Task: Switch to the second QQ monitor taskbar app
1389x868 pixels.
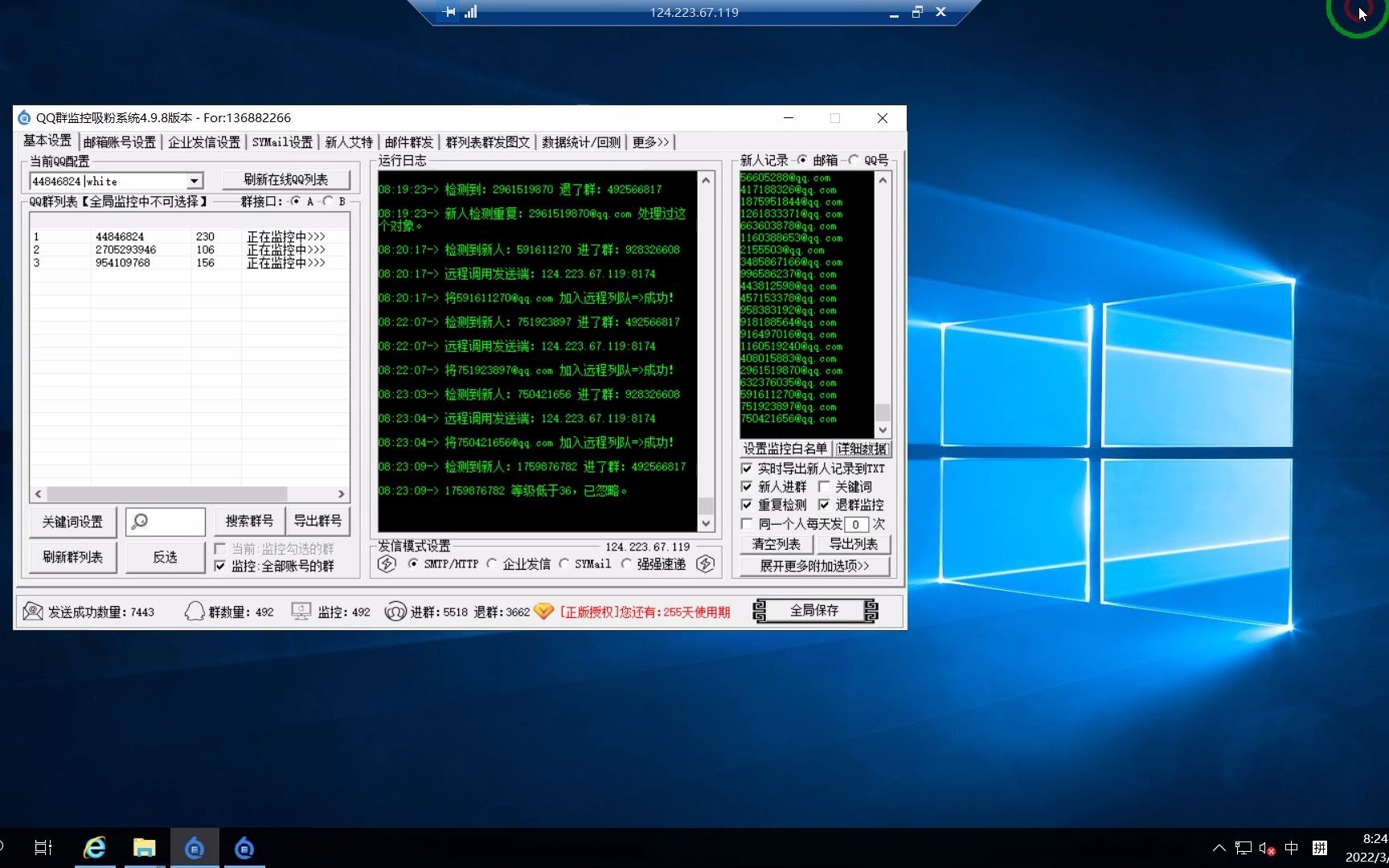Action: pyautogui.click(x=244, y=848)
